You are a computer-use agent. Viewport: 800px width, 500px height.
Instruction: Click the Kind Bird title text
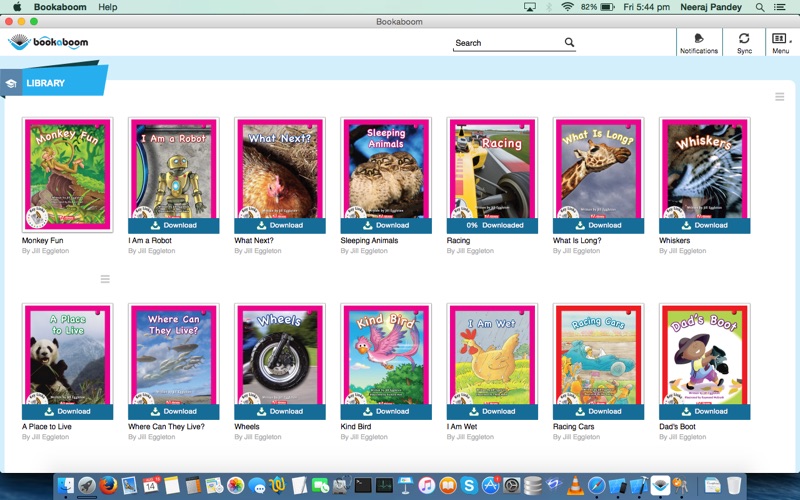(x=356, y=427)
